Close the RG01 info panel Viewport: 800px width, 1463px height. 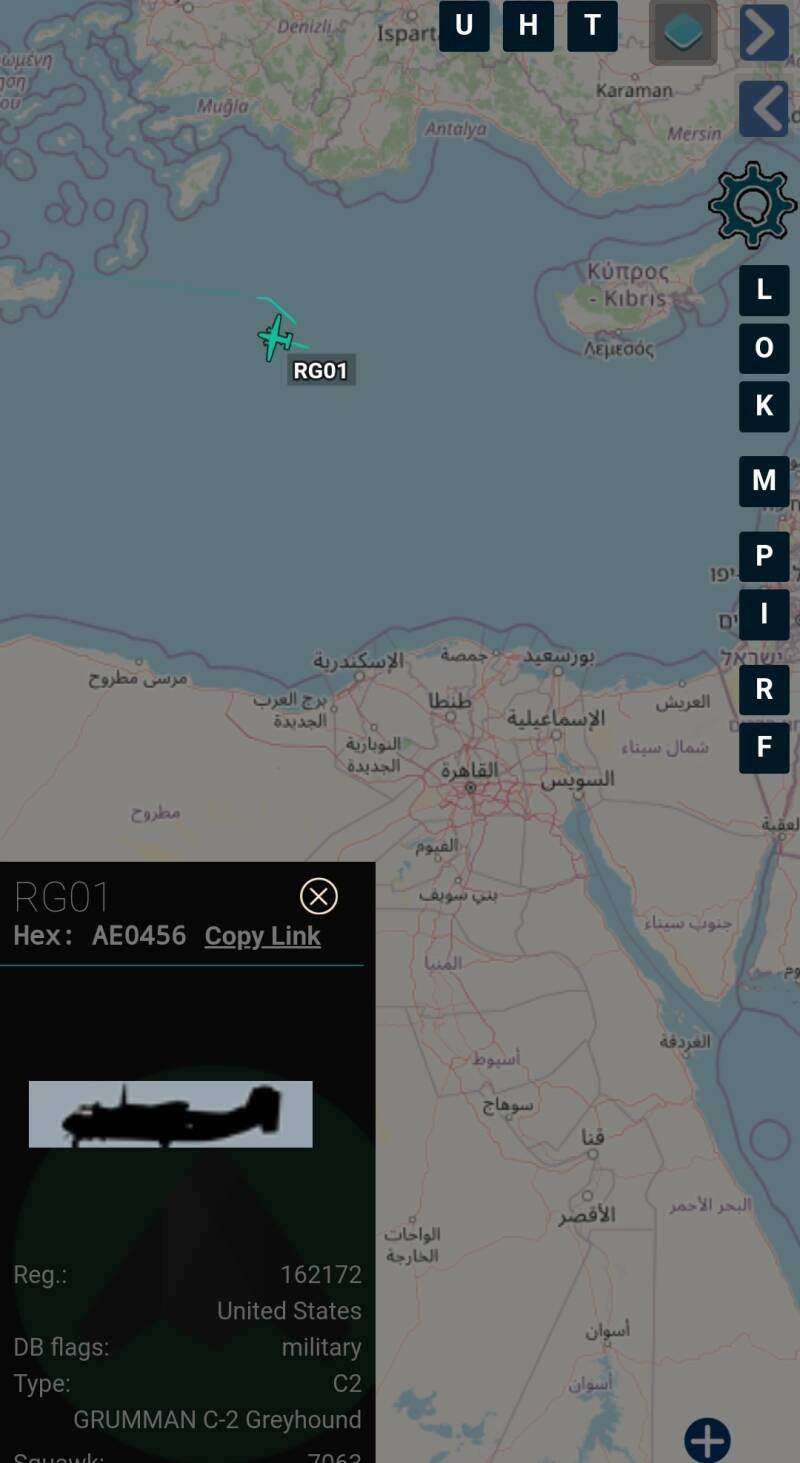(x=319, y=896)
